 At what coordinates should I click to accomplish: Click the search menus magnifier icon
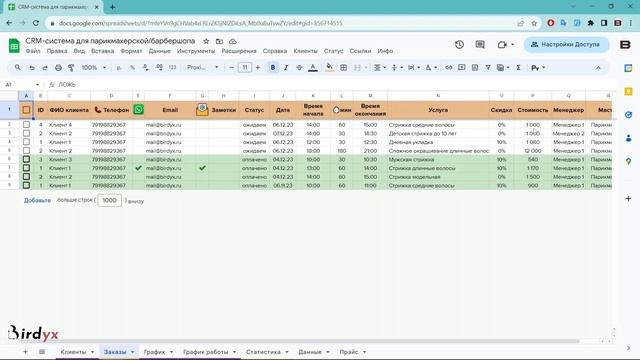click(x=17, y=67)
